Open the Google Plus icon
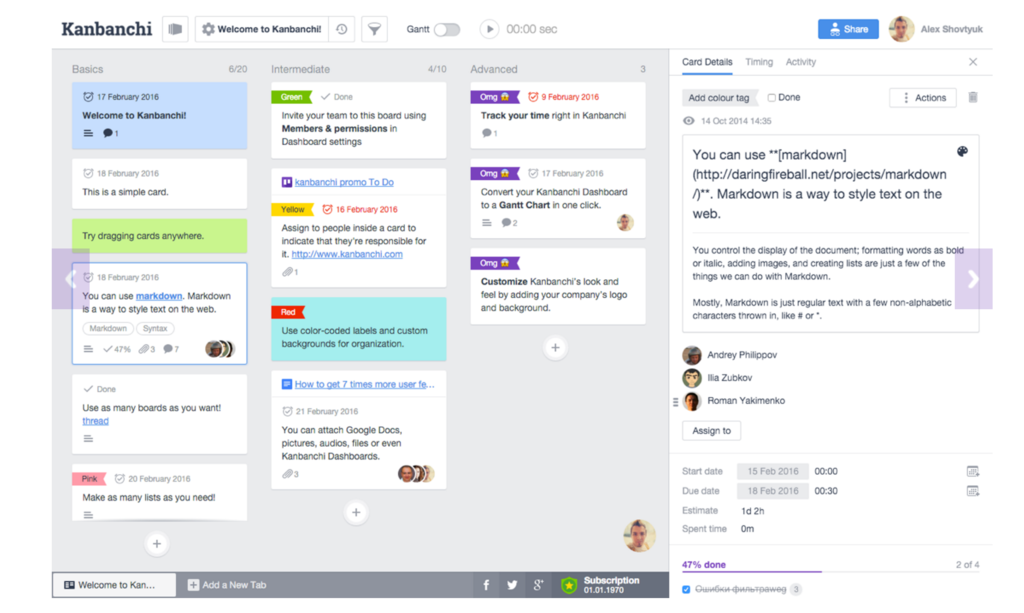The height and width of the screenshot is (613, 1024). [x=538, y=586]
